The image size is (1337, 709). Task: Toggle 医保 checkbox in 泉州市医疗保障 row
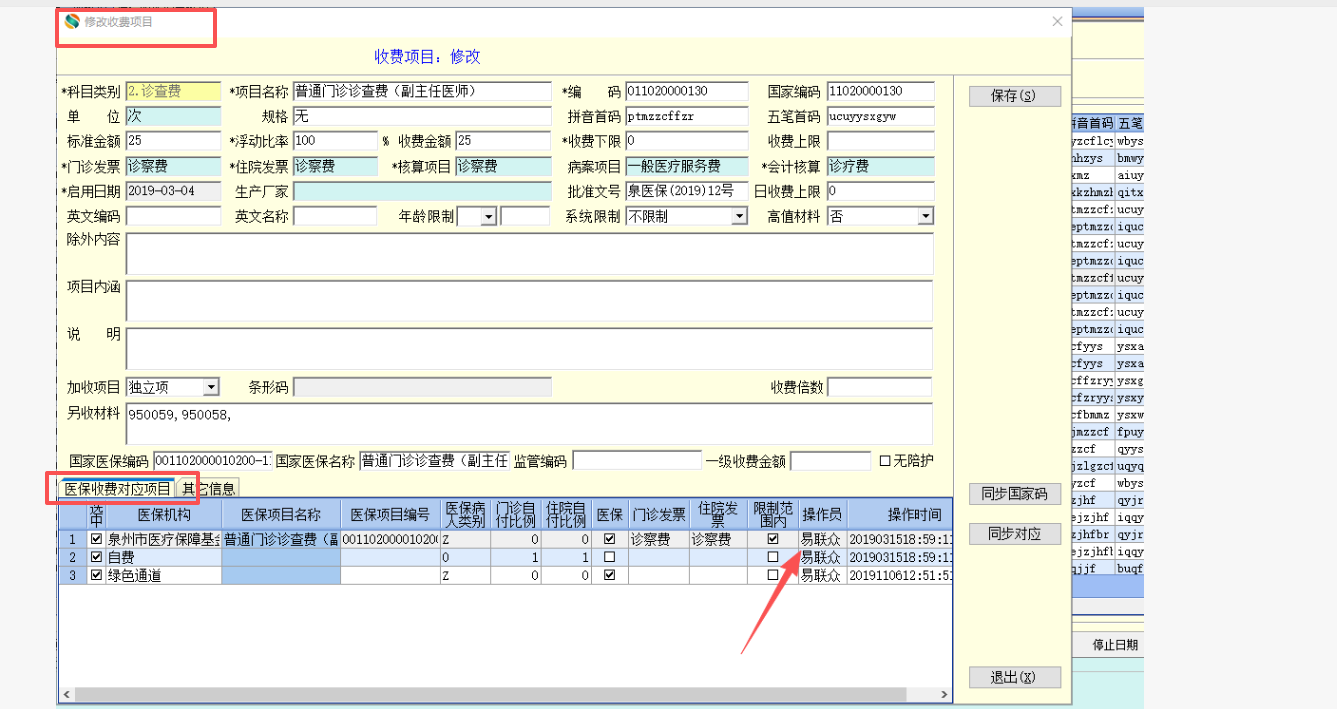pos(610,539)
